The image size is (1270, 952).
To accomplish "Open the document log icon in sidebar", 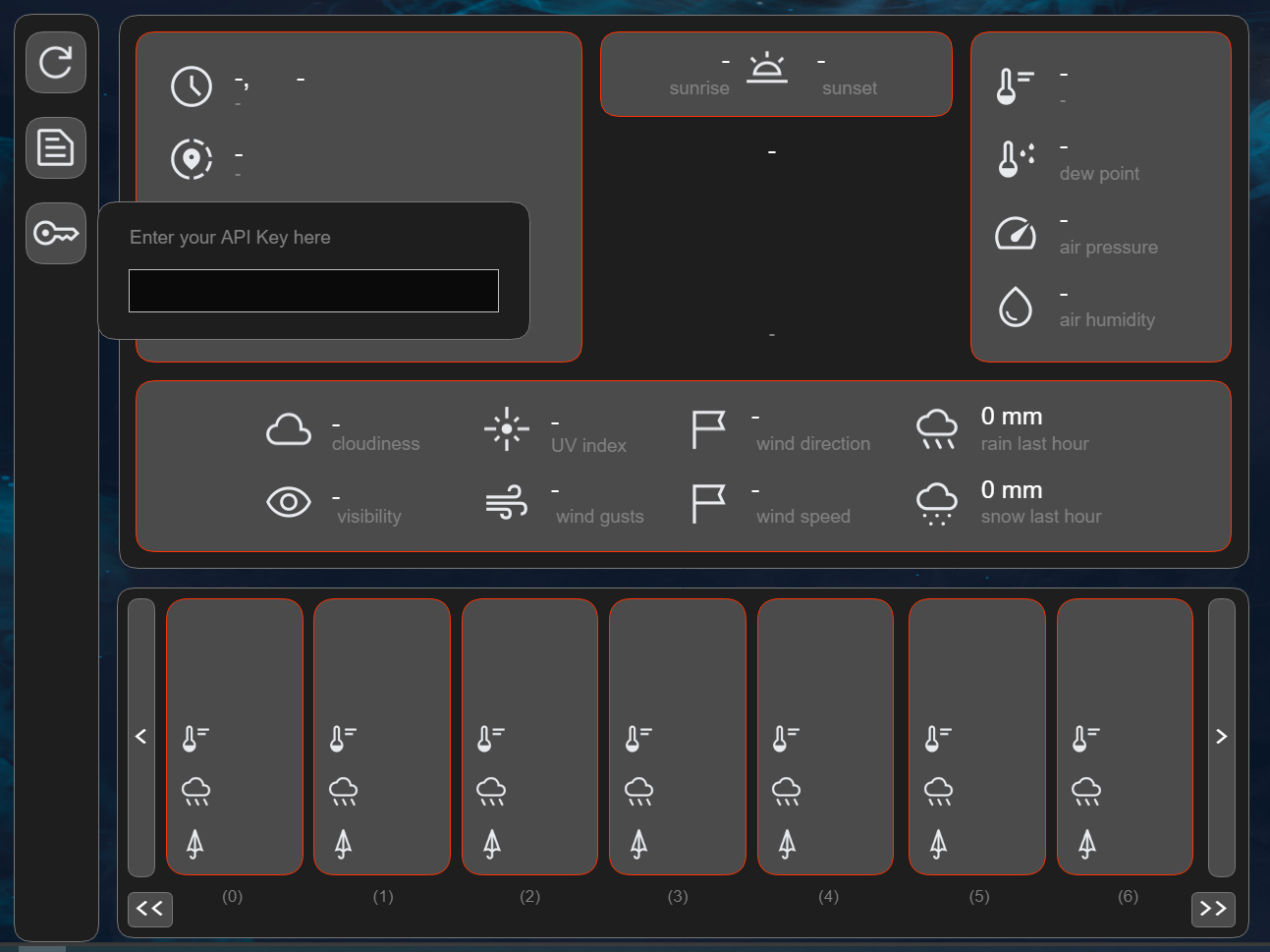I will click(56, 148).
